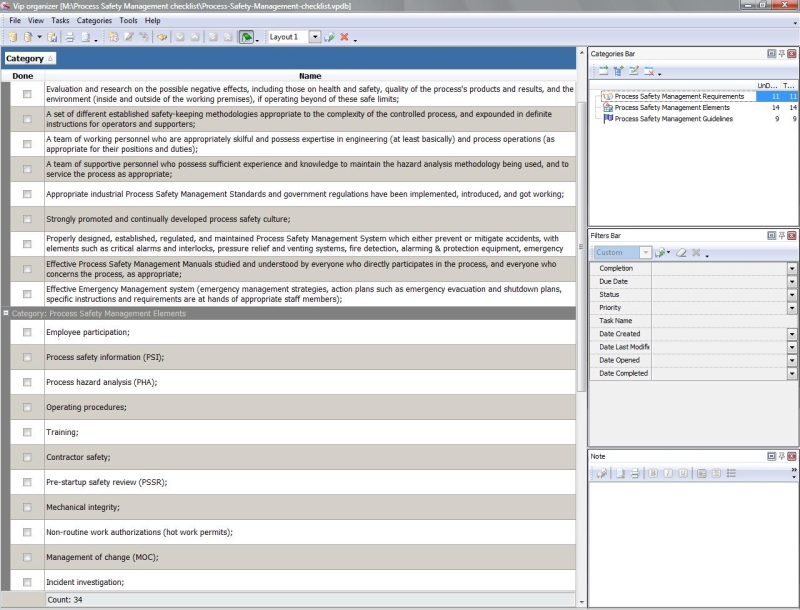Screen dimensions: 800x610
Task: Tick the checkbox for Mechanical integrity
Action: (x=27, y=507)
